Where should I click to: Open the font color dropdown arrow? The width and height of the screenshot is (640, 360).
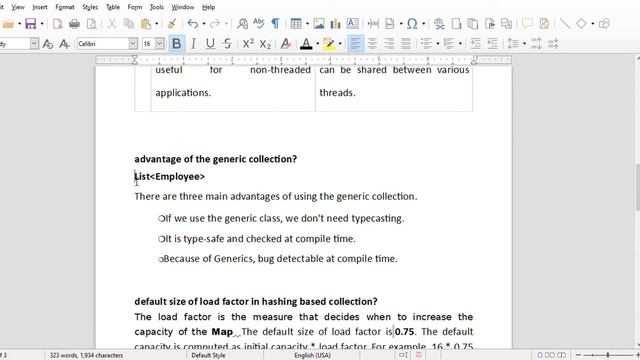pos(318,44)
